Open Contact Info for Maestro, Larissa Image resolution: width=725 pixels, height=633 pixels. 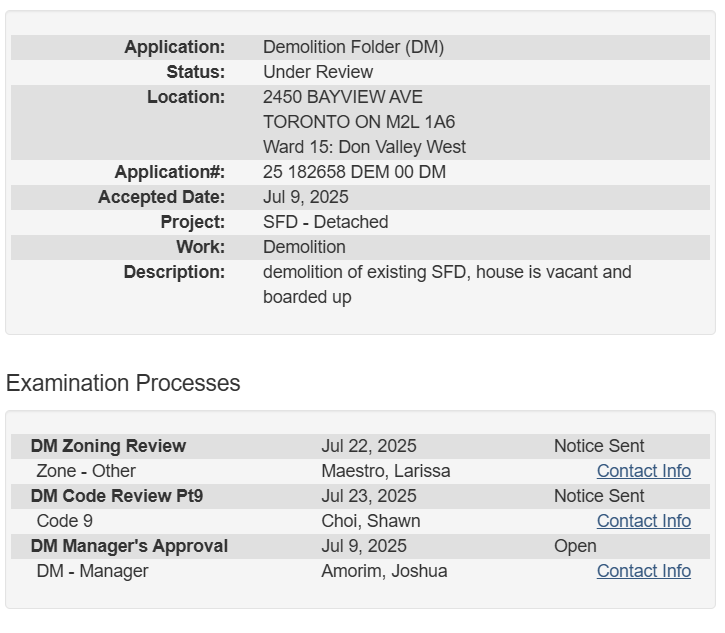click(643, 471)
